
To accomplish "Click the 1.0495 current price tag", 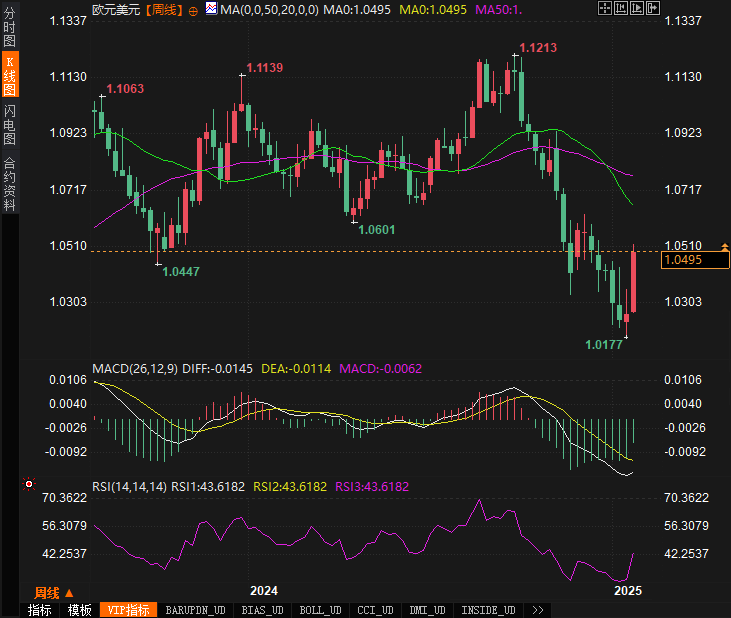I will [683, 260].
